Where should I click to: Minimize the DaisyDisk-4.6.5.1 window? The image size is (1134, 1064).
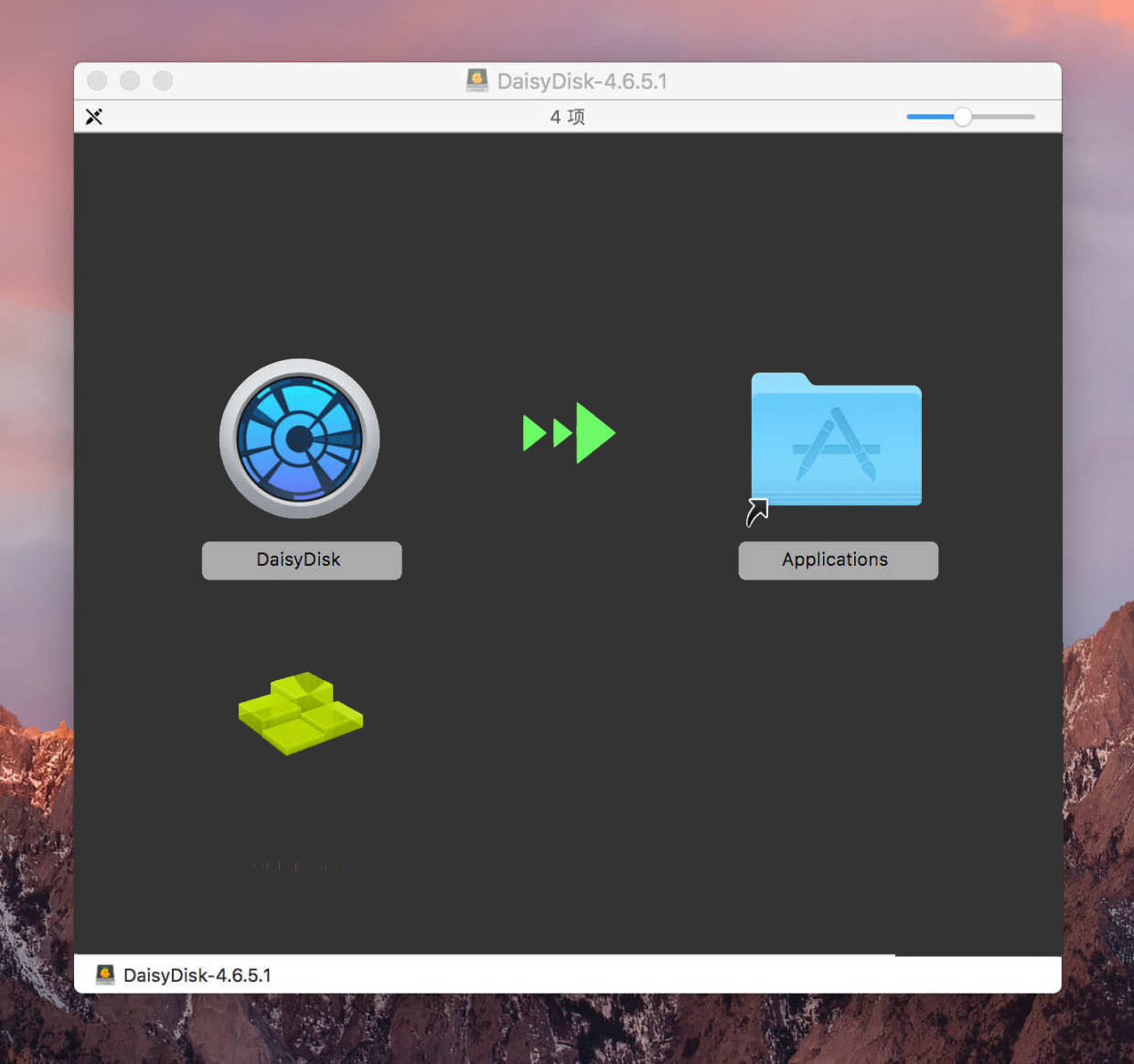tap(130, 80)
